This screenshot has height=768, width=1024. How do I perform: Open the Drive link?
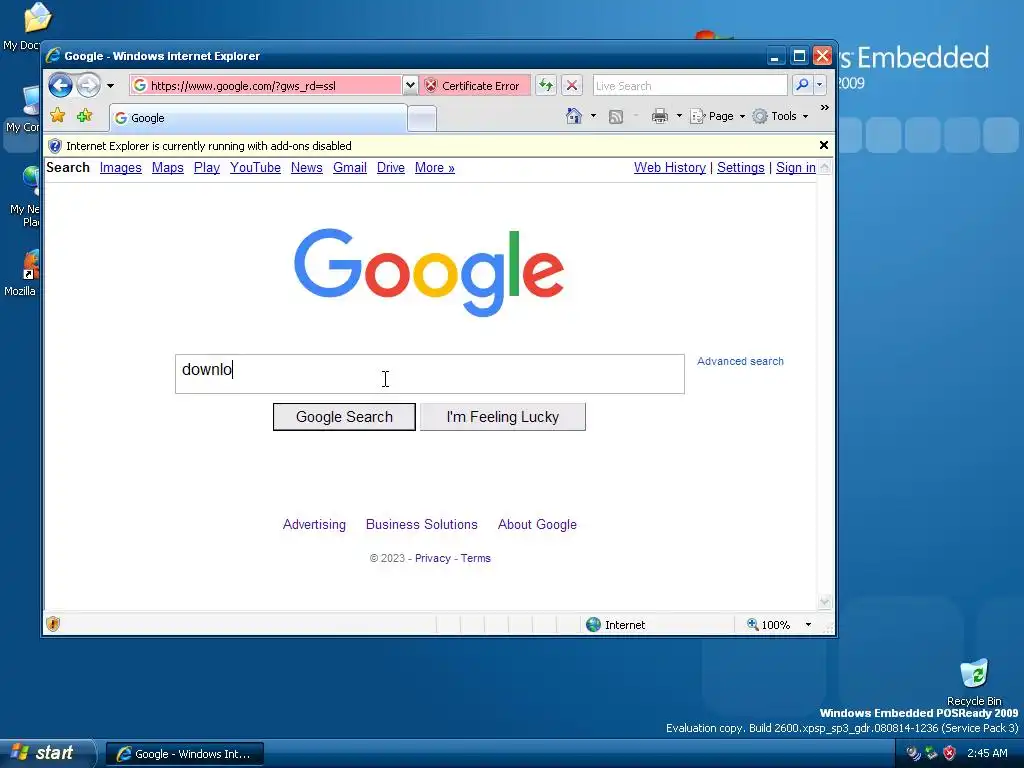pyautogui.click(x=391, y=168)
